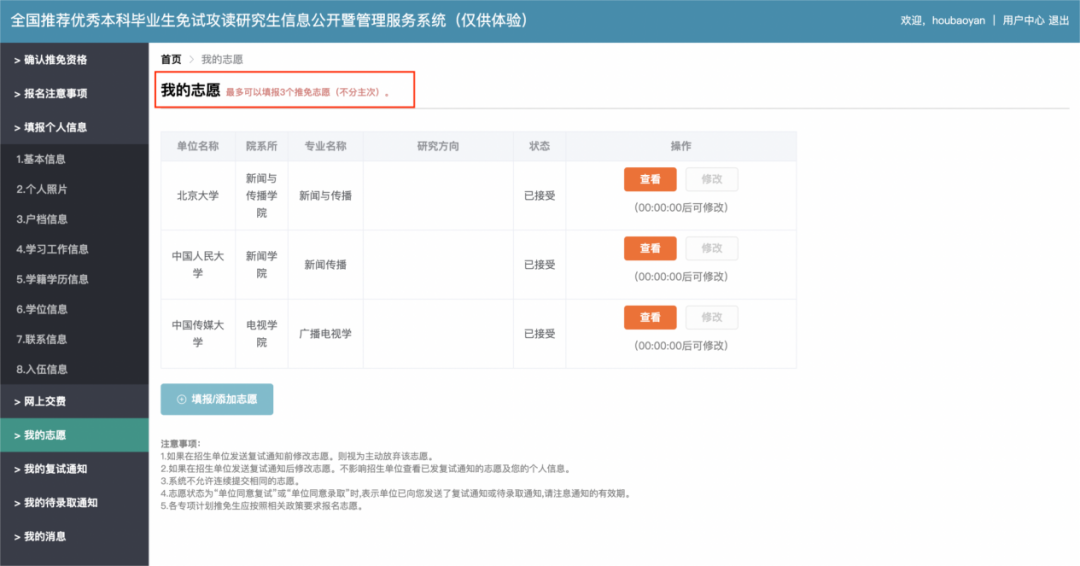Click the 单位名称 column header
1080x566 pixels.
point(198,146)
